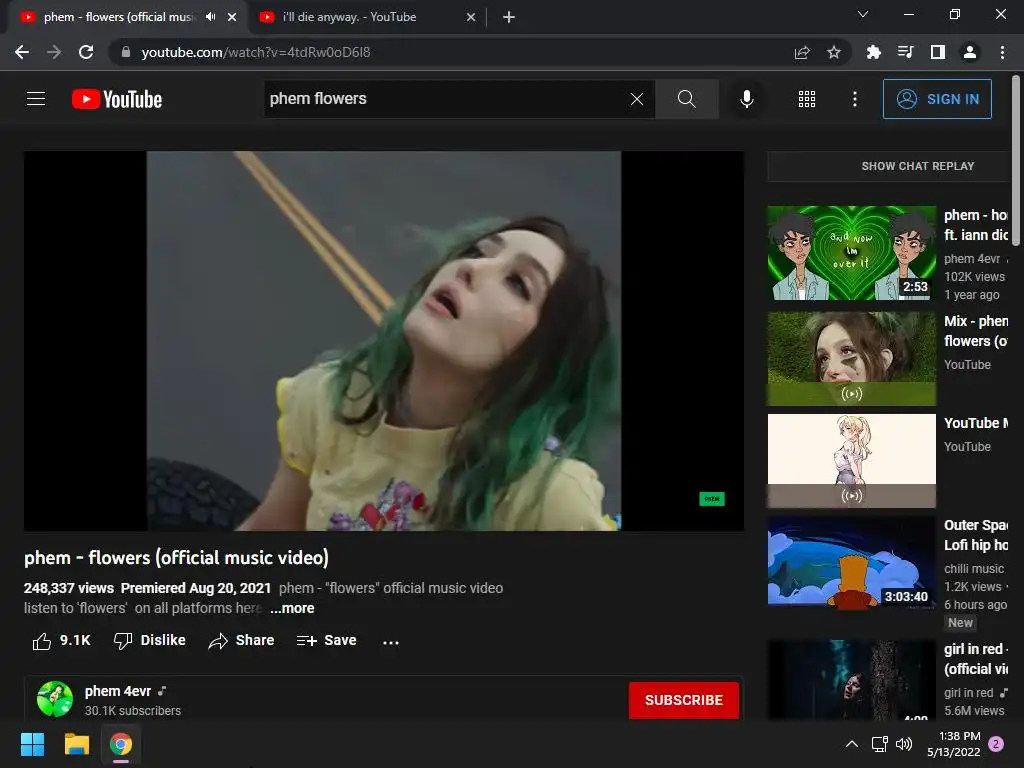This screenshot has height=768, width=1024.
Task: Go to the YouTube home logo
Action: click(x=117, y=99)
